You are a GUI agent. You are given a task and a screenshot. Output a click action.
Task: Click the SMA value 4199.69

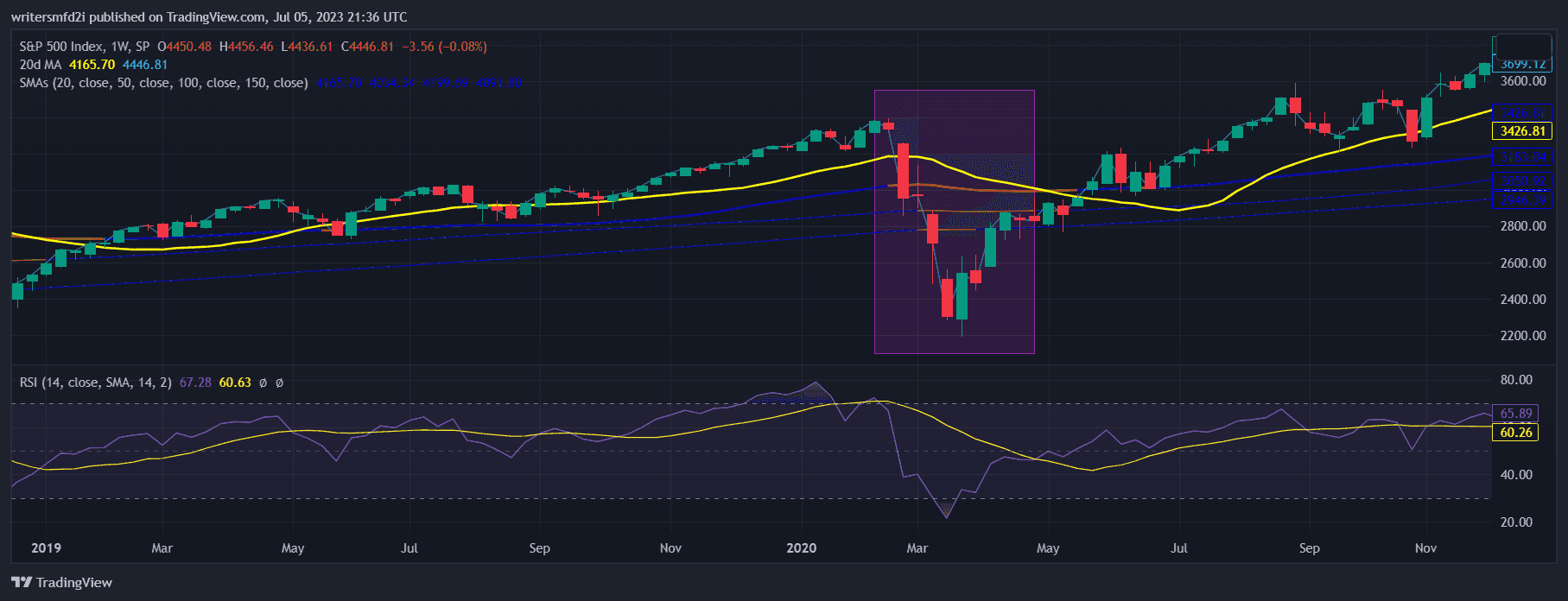tap(447, 83)
